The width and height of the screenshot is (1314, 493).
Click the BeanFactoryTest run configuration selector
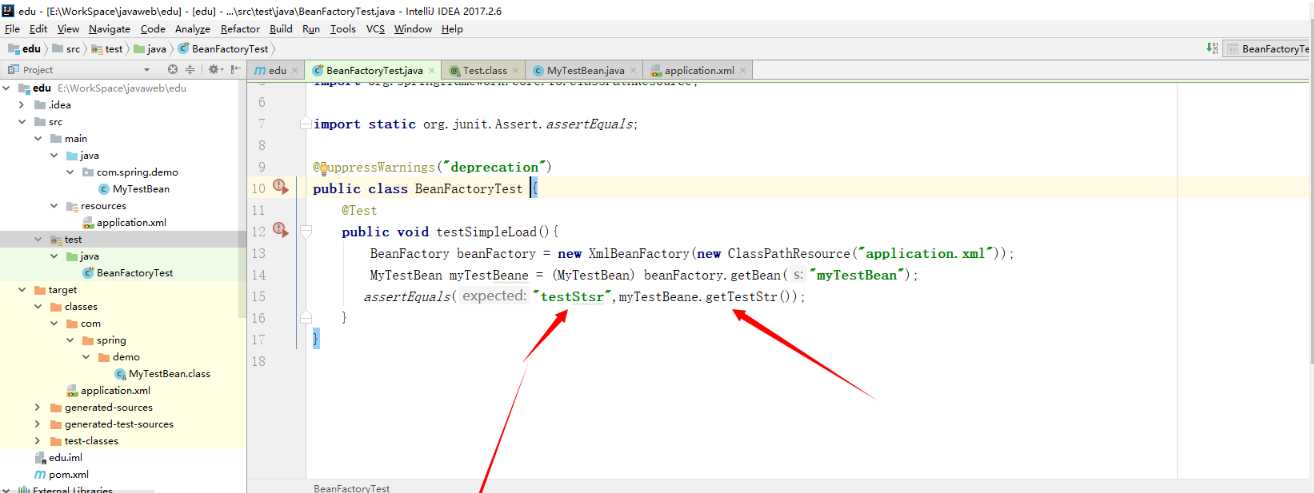click(x=1268, y=48)
